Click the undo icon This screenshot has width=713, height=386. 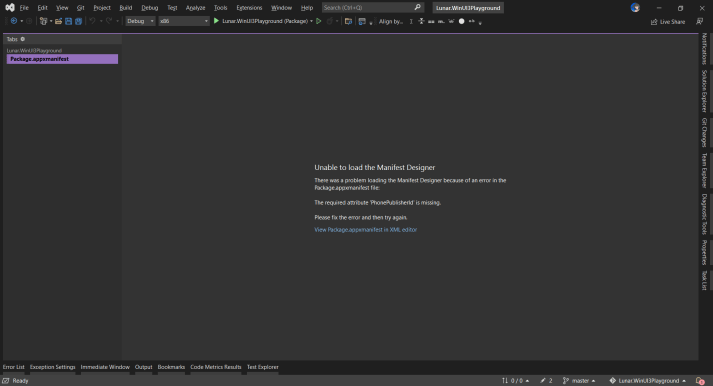[x=92, y=21]
